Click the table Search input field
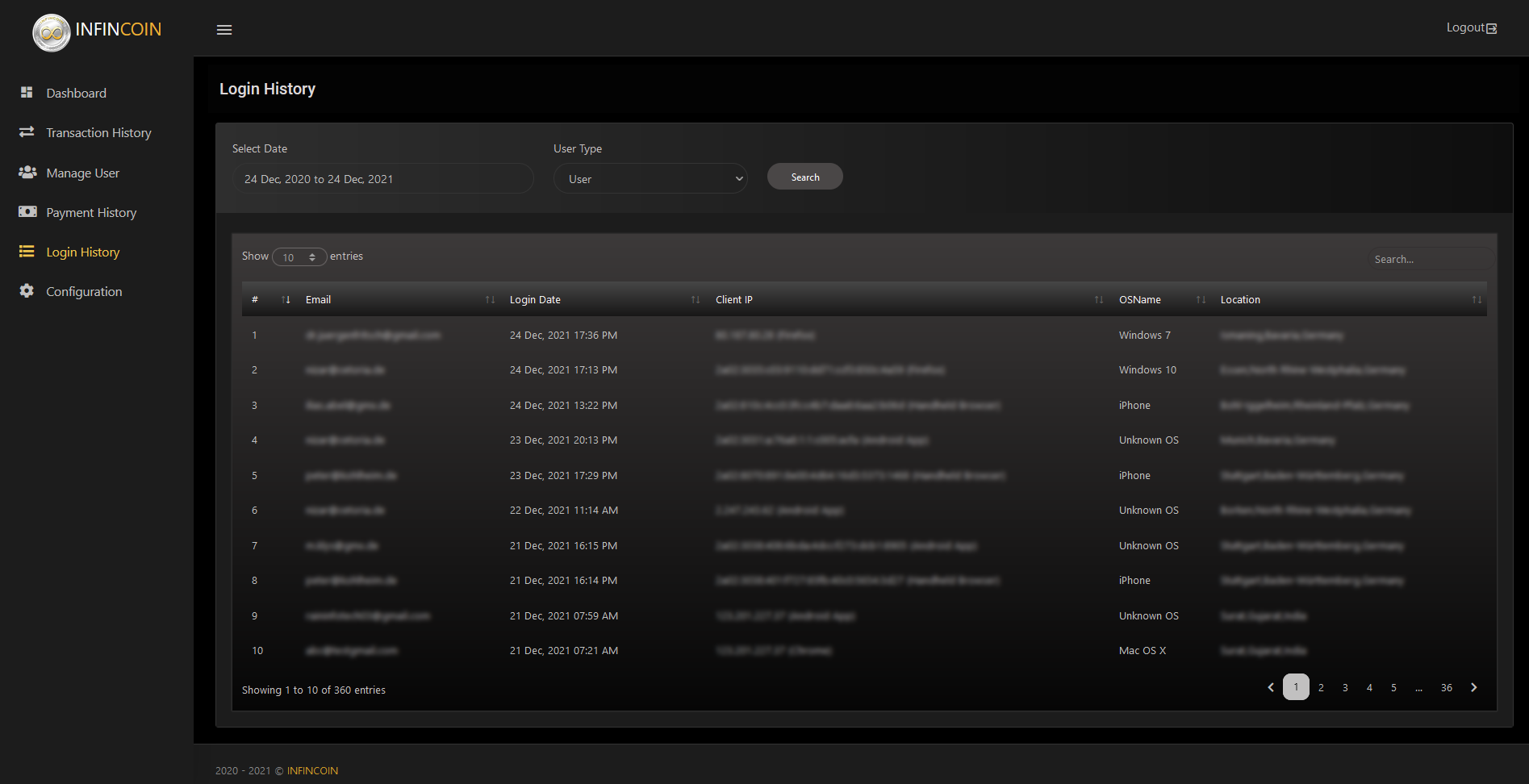 pos(1429,260)
